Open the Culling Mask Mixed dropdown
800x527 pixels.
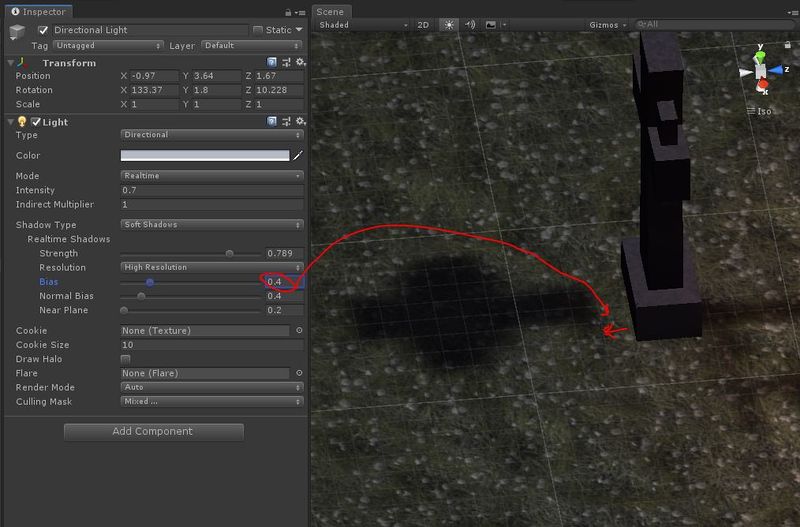[212, 401]
